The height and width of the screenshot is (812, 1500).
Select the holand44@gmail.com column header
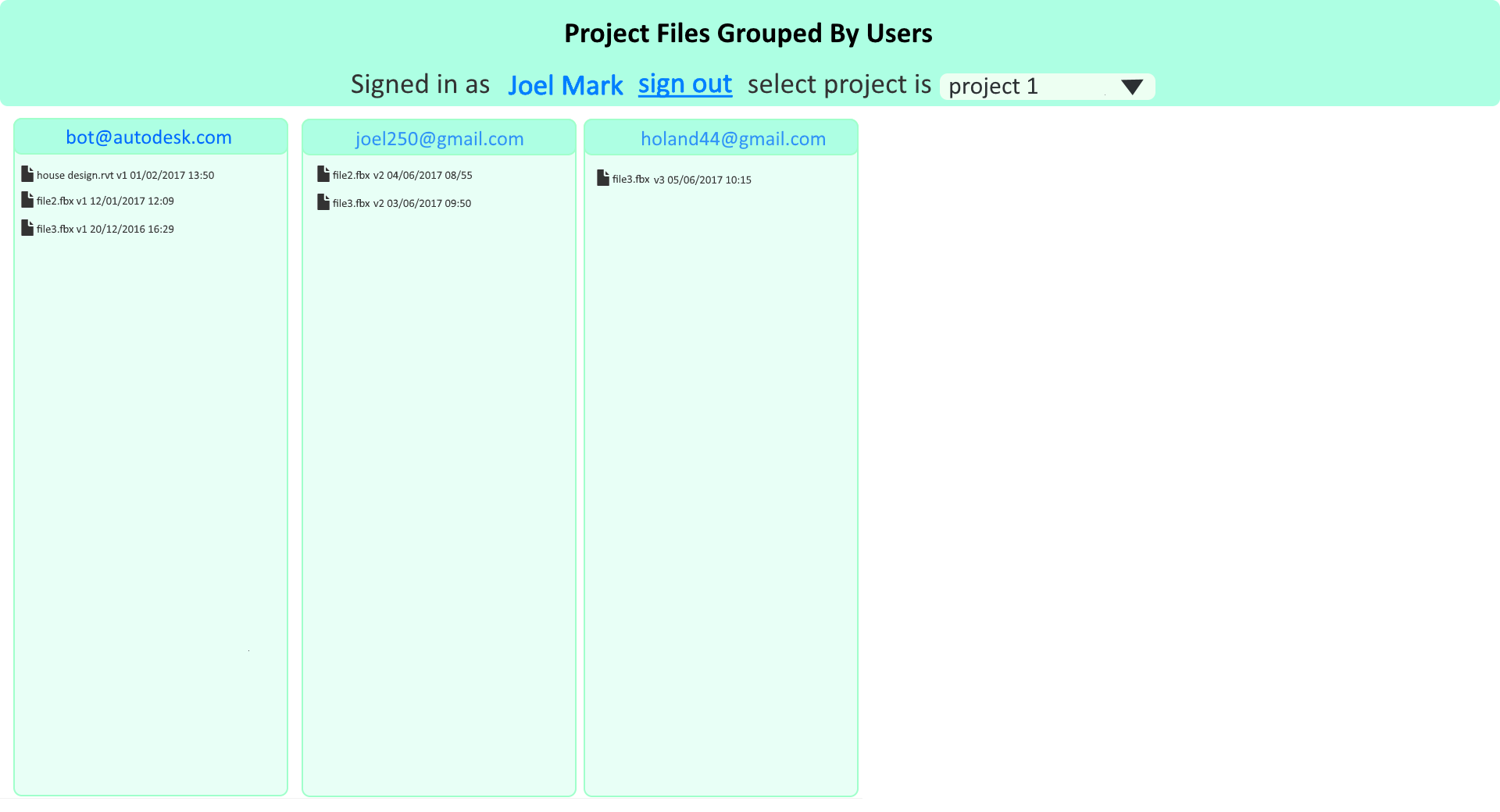[x=733, y=139]
